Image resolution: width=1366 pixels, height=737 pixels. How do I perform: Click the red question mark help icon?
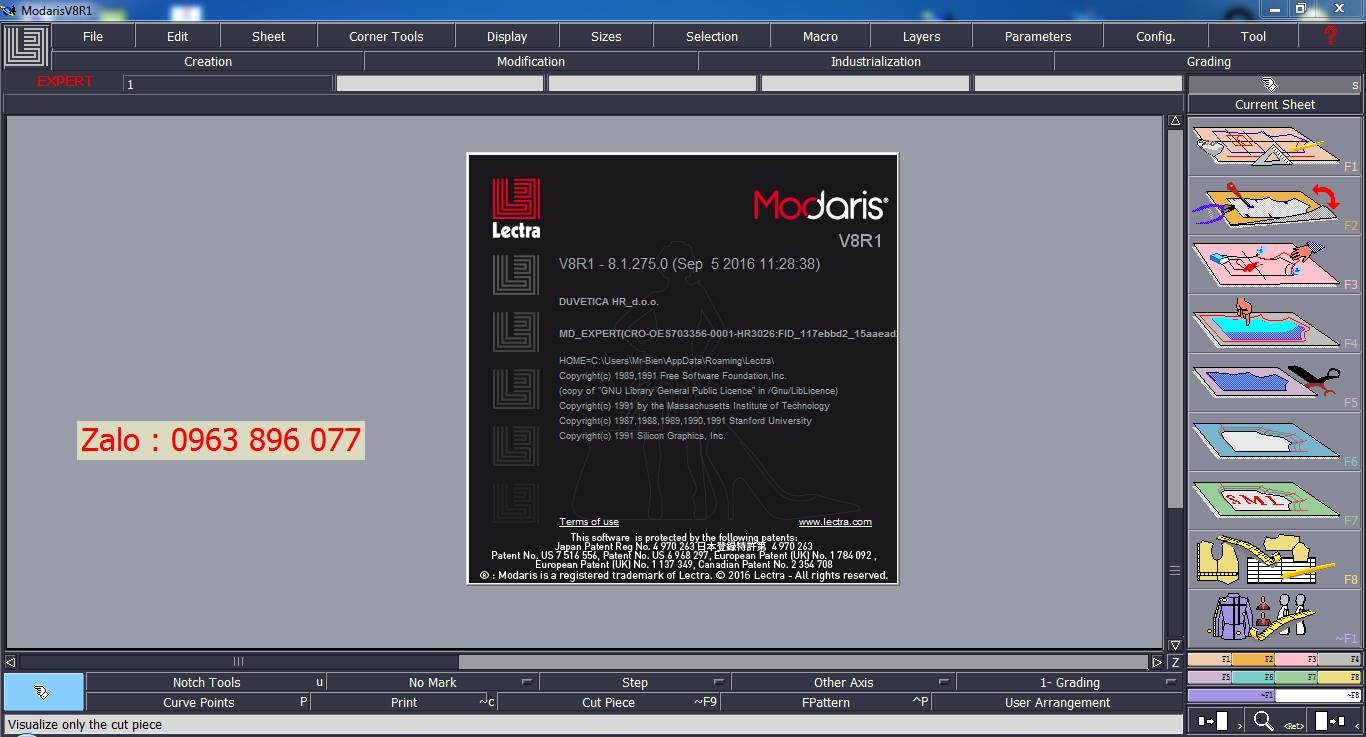tap(1330, 36)
